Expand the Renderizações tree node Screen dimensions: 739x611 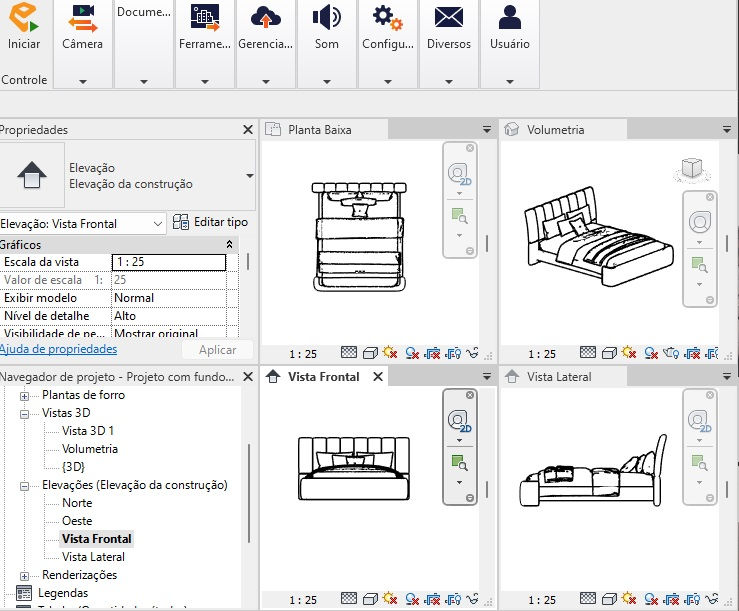[25, 576]
